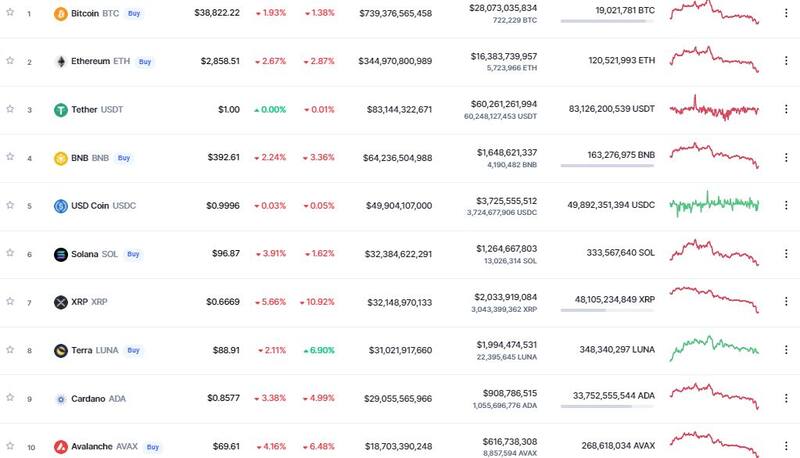Viewport: 800px width, 458px height.
Task: Expand the three-dot menu for Cardano
Action: [785, 399]
